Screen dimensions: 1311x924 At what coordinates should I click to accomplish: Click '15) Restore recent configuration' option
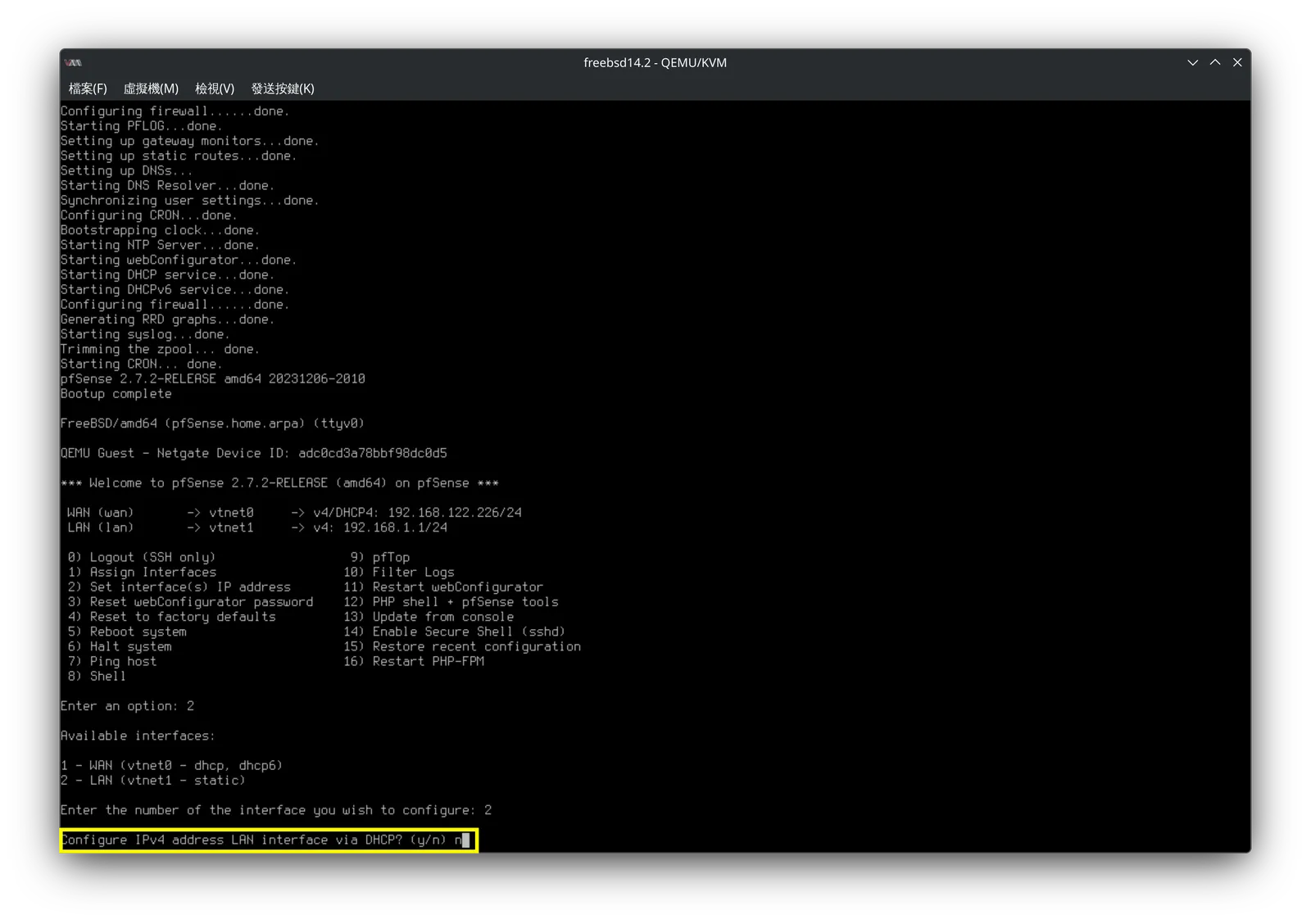click(462, 646)
